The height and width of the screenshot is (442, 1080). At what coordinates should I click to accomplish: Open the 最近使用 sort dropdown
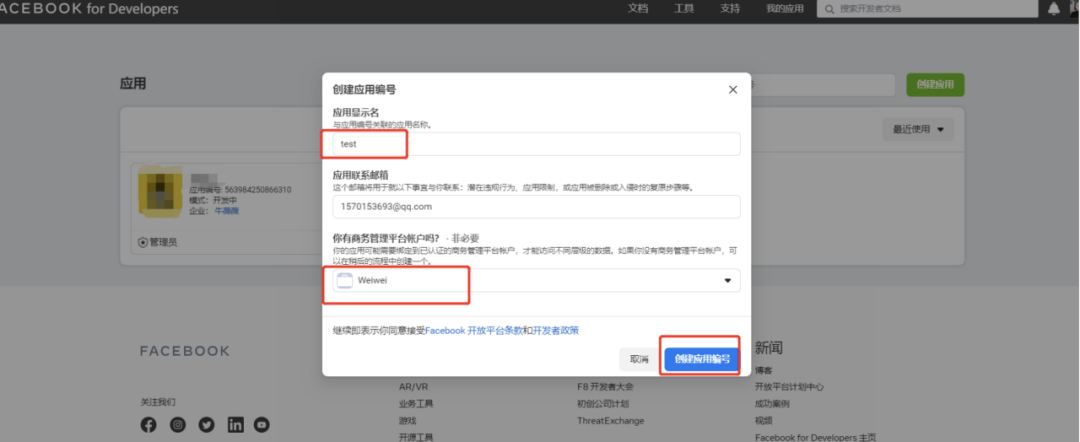tap(918, 129)
